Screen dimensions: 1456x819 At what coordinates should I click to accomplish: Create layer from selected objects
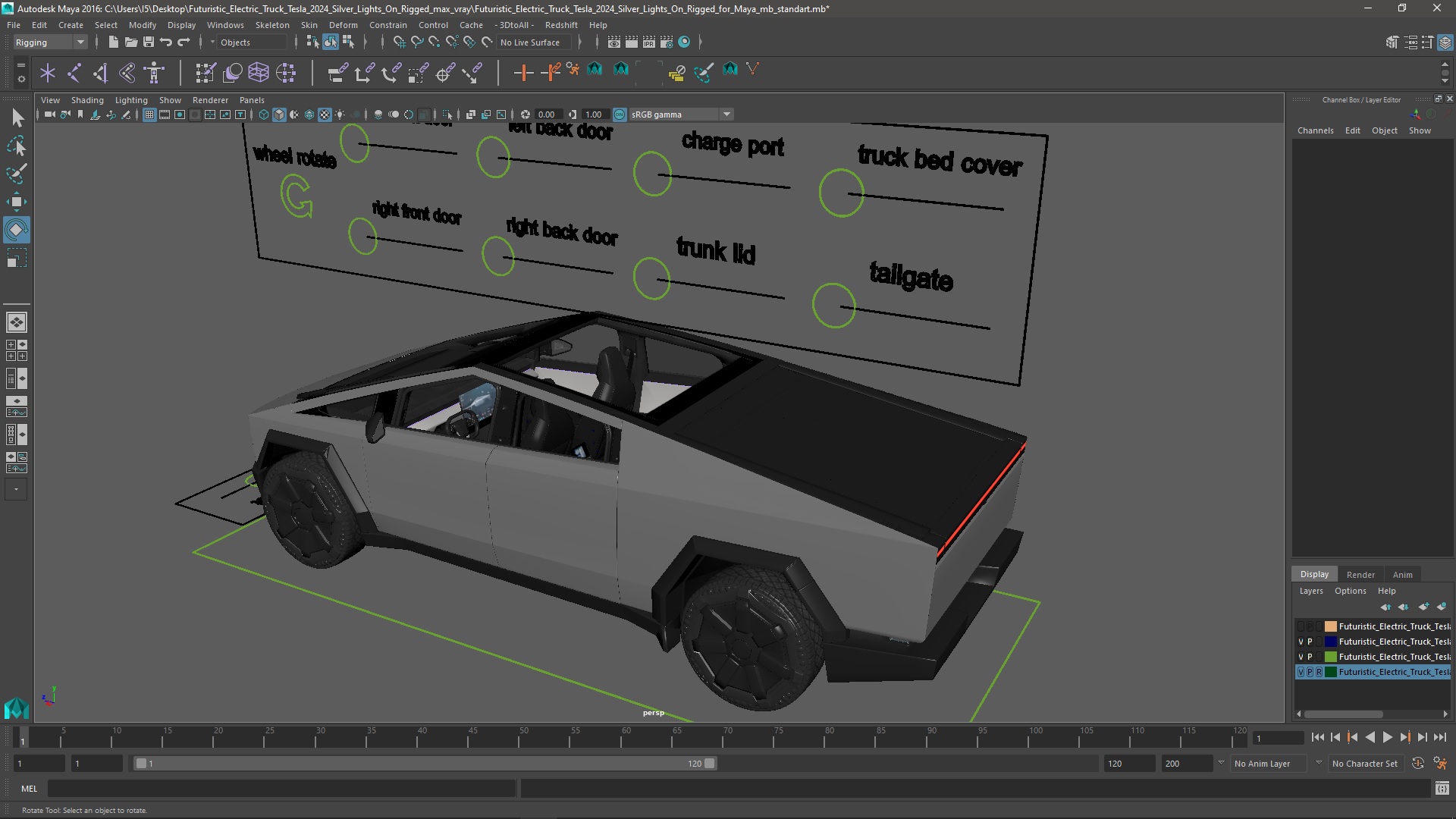click(1442, 607)
